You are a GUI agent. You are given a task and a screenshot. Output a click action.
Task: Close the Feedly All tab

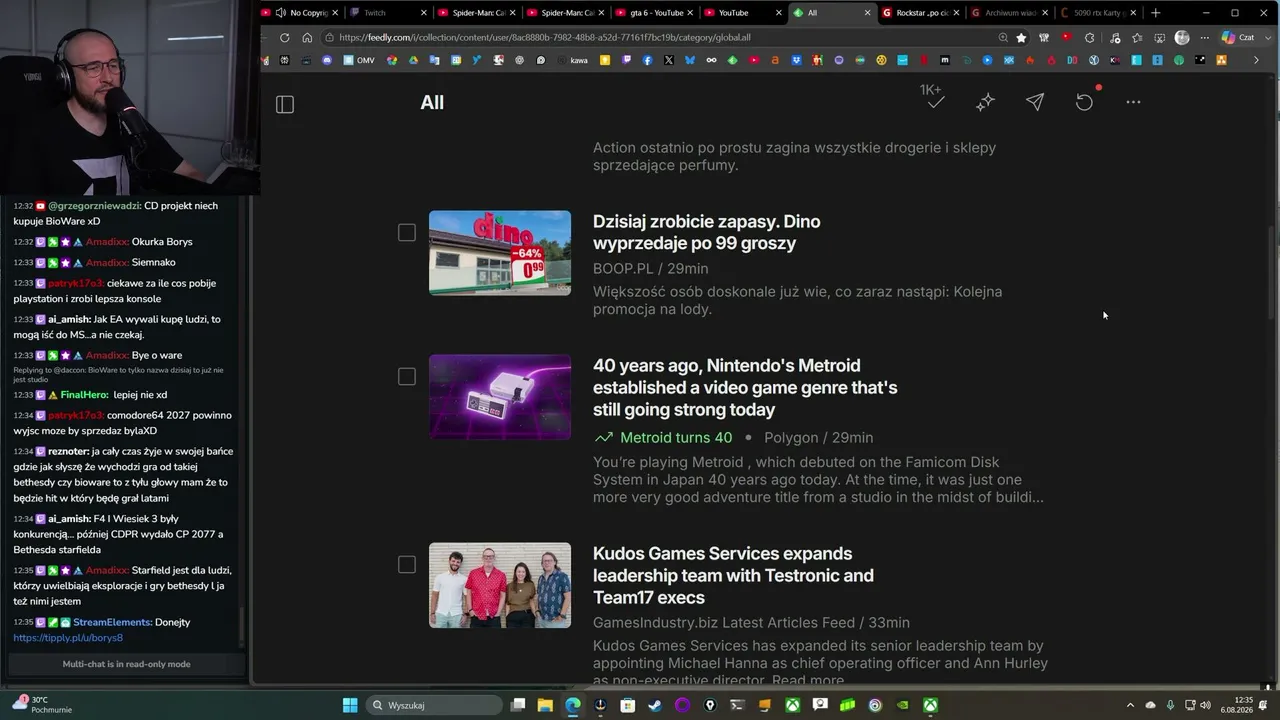[x=865, y=13]
